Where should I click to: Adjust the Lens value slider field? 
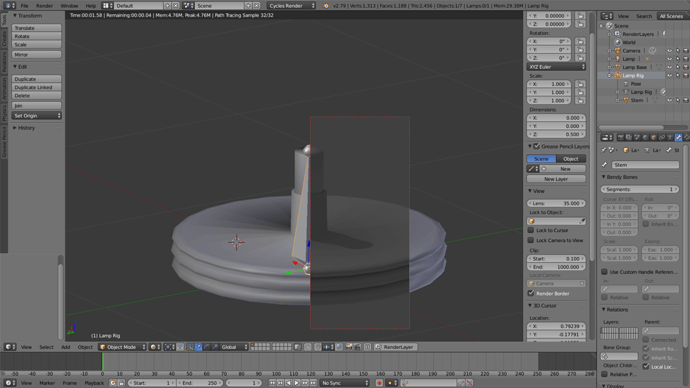[x=556, y=203]
